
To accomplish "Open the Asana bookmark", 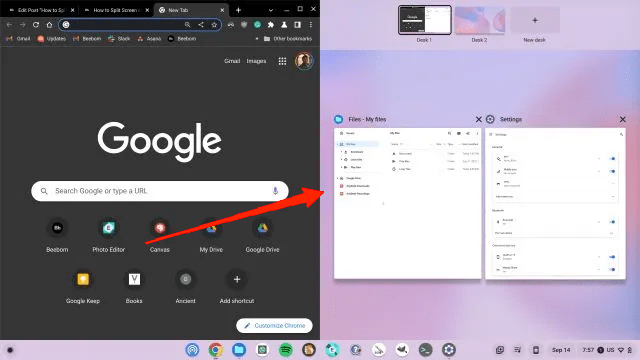I will (149, 39).
